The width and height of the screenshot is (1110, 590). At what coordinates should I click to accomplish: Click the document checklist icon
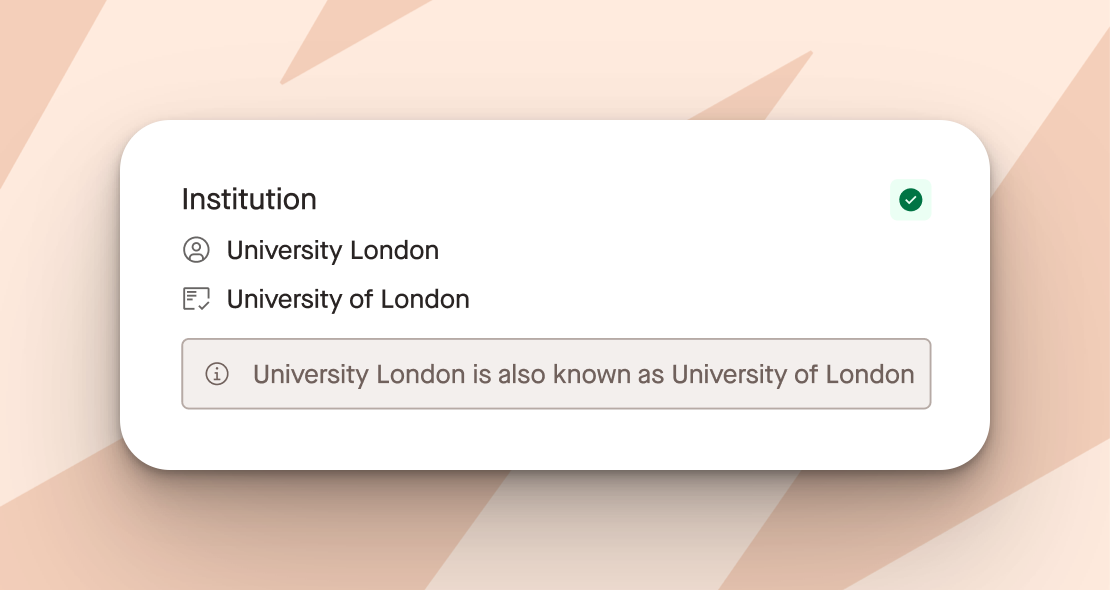[196, 299]
